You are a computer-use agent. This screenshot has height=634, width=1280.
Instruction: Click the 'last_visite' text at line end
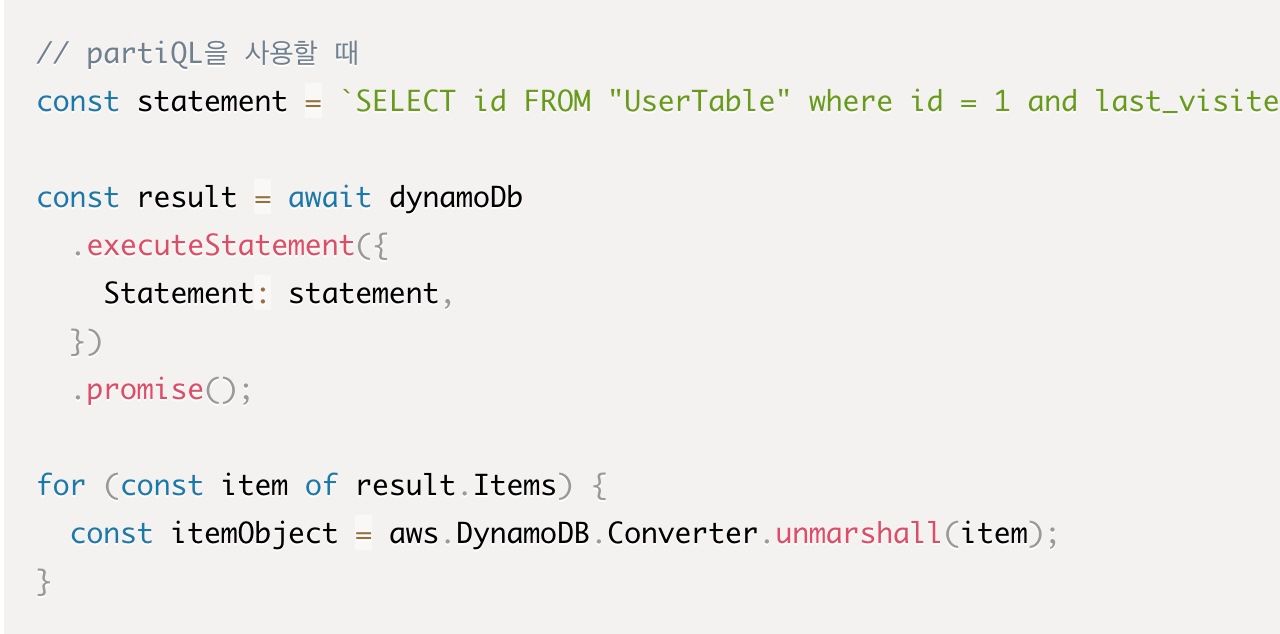pos(1187,102)
